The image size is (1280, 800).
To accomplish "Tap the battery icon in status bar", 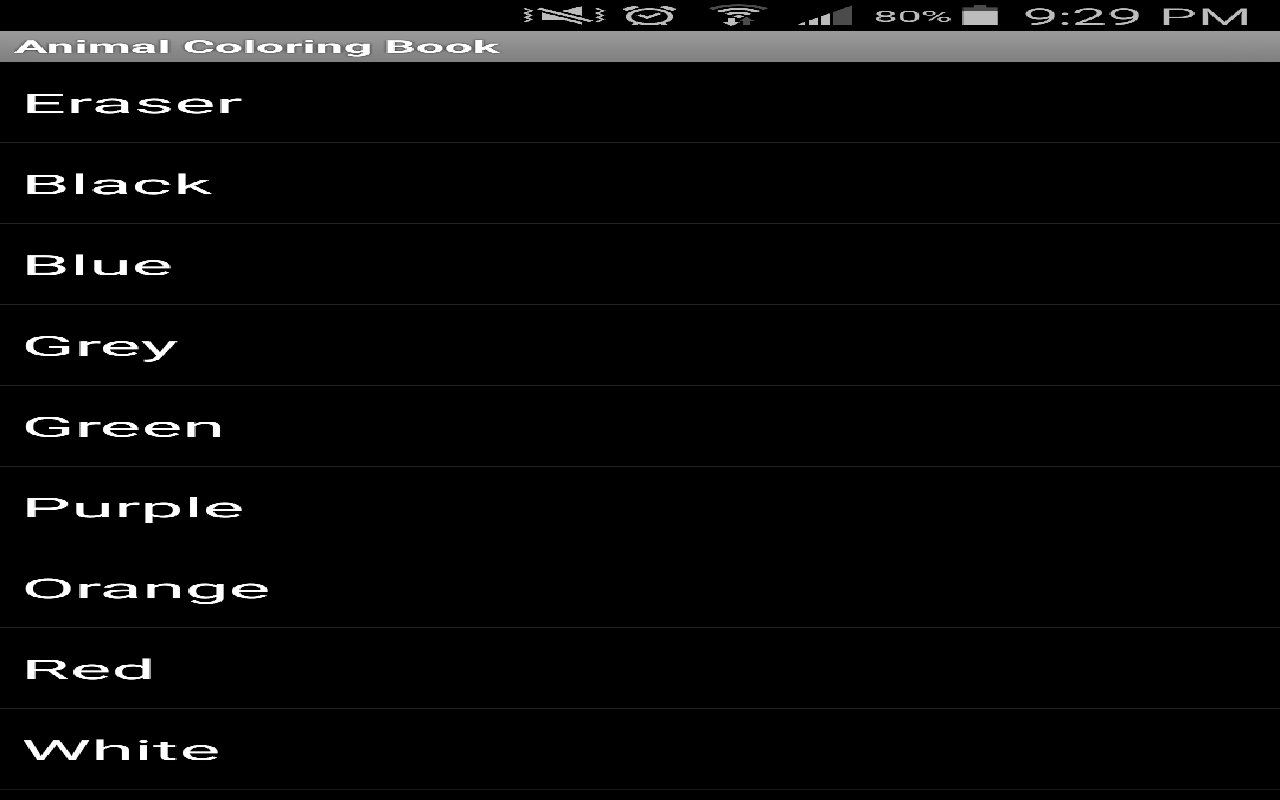I will (980, 15).
